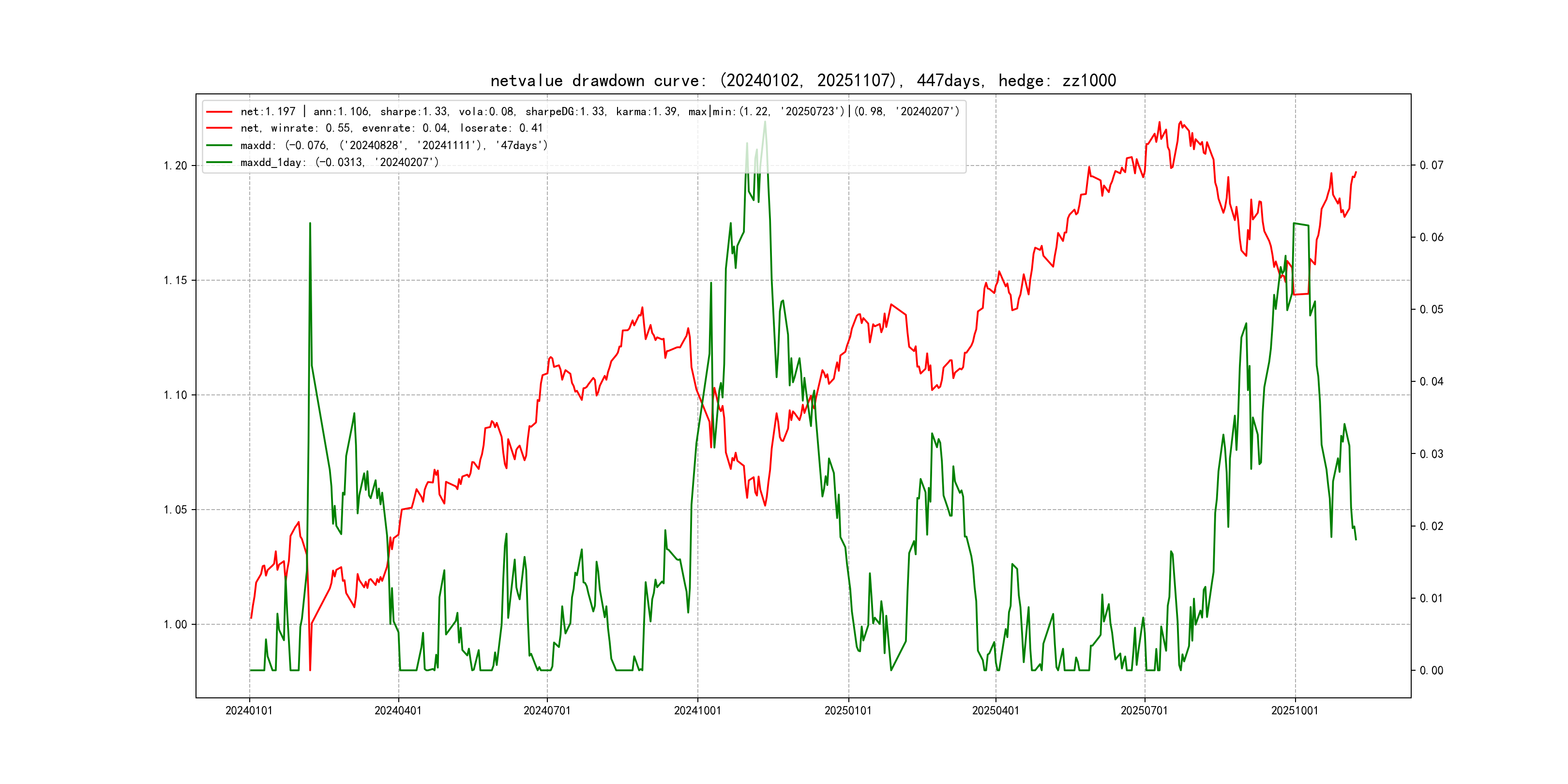This screenshot has height=784, width=1568.
Task: Click x-axis label 20250701
Action: [x=1145, y=711]
